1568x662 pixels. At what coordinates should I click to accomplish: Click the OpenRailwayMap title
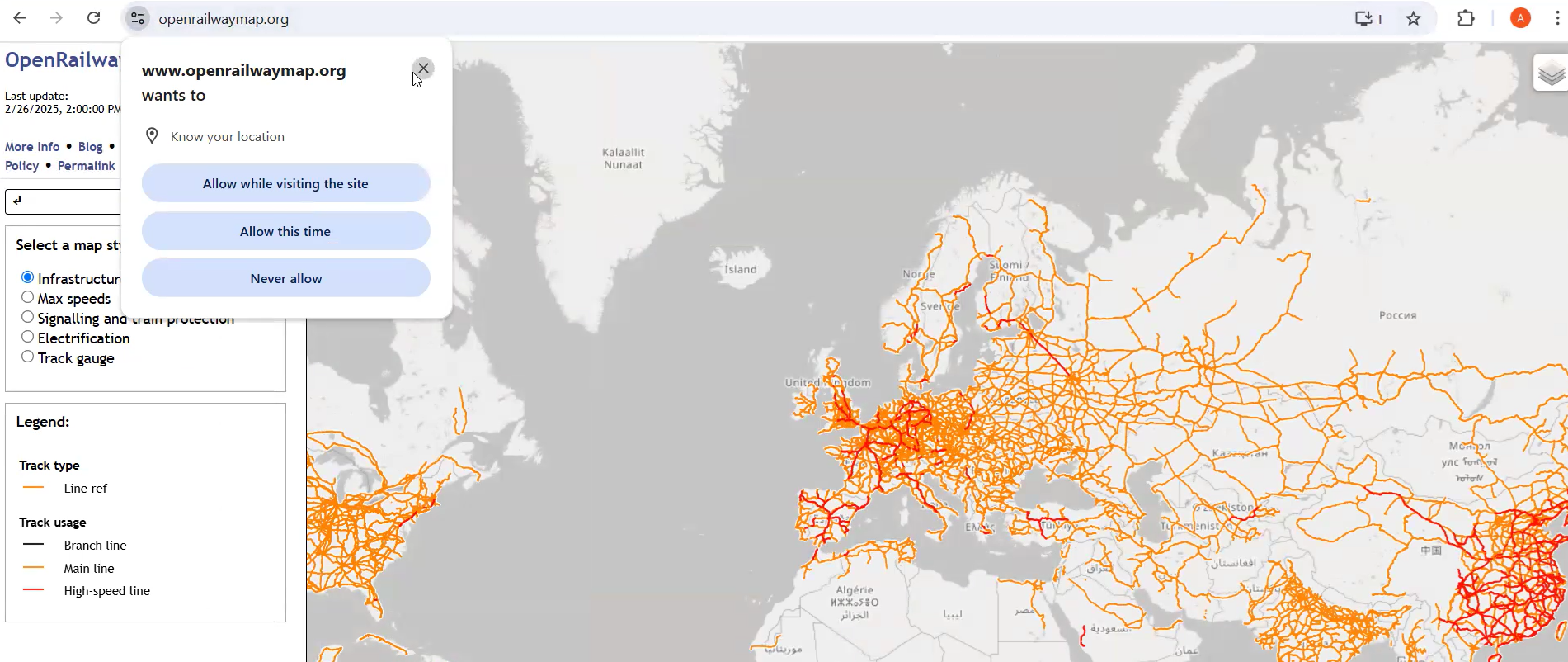(63, 60)
